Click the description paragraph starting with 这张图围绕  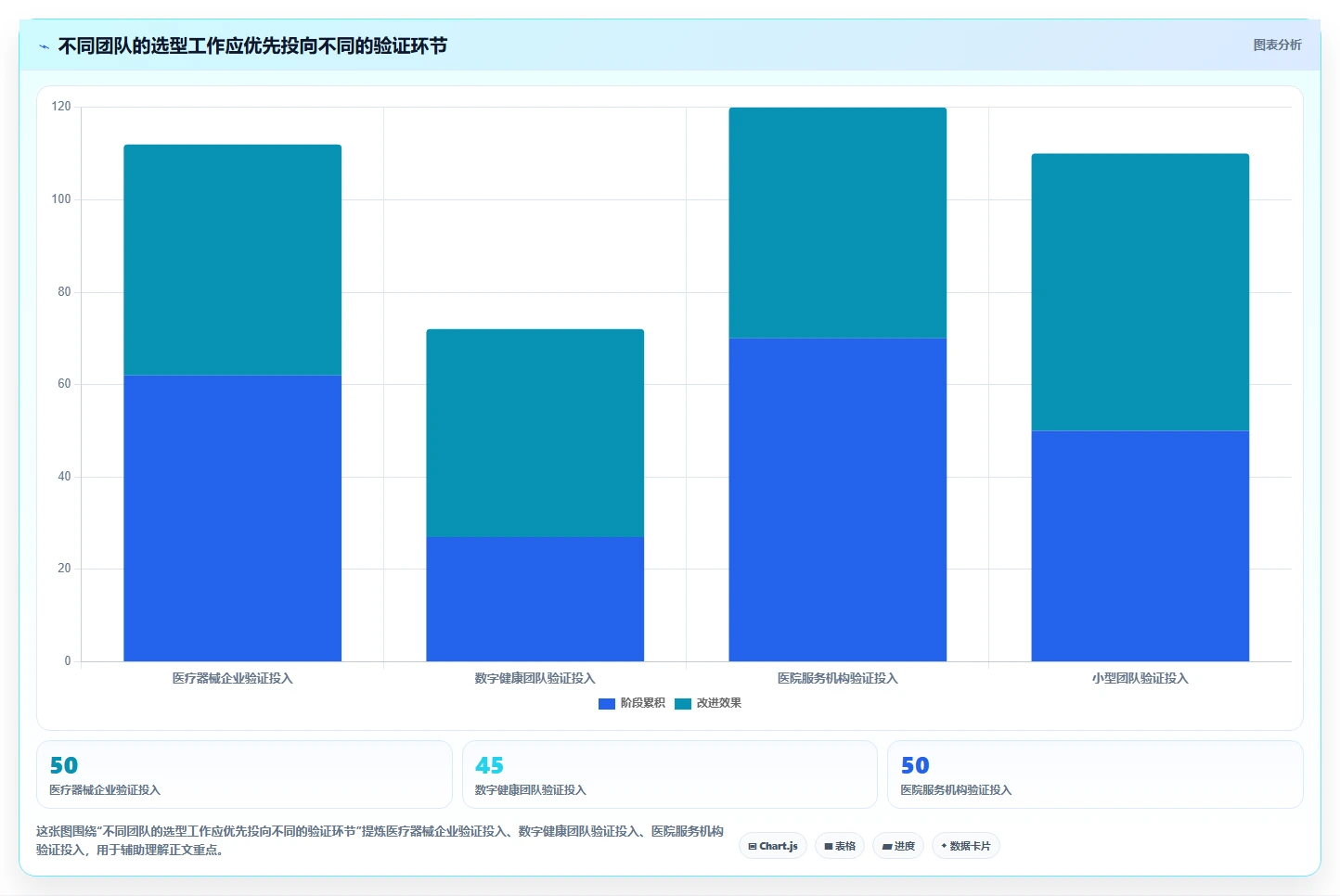(380, 840)
